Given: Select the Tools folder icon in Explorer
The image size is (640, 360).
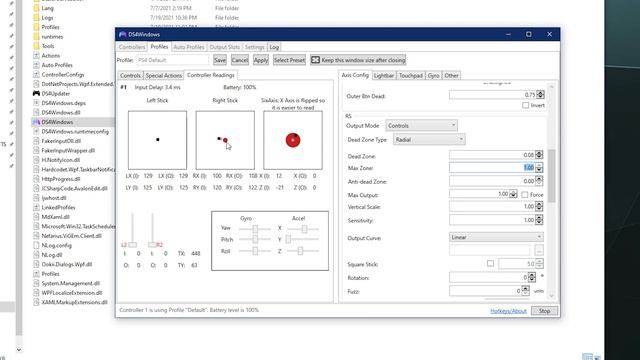Looking at the screenshot, I should pyautogui.click(x=36, y=46).
